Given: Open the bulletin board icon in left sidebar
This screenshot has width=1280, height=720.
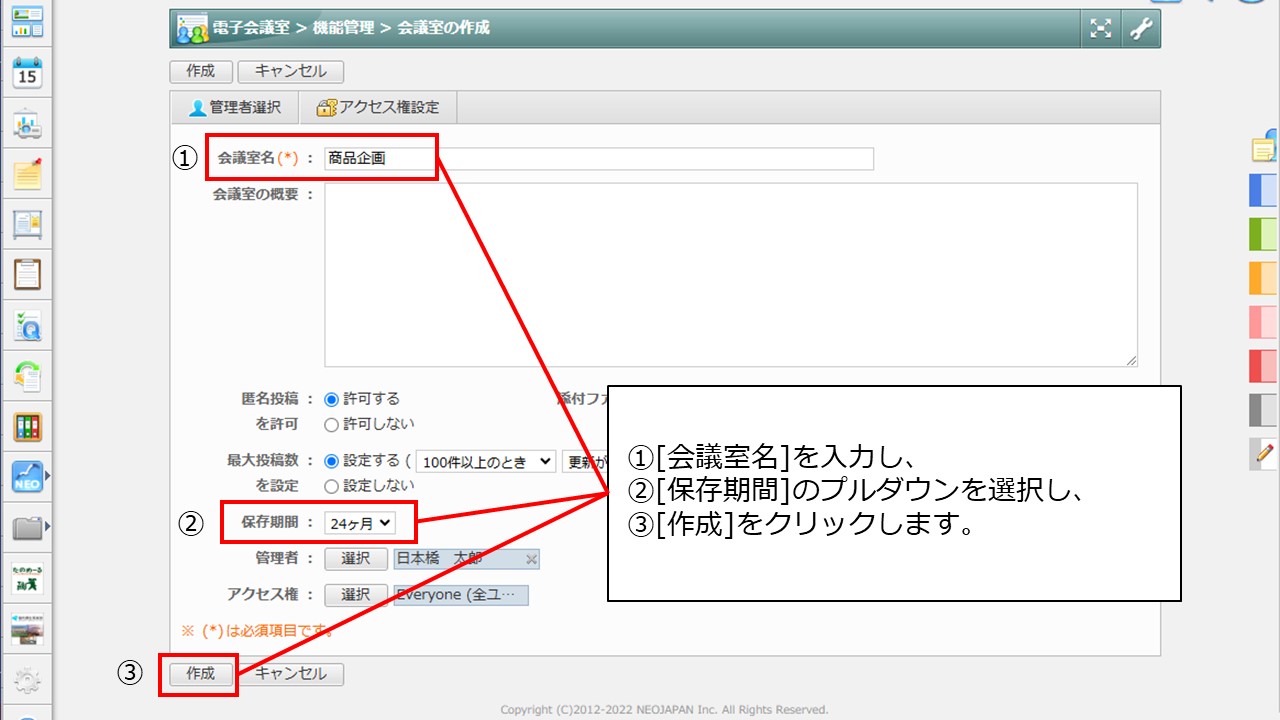Looking at the screenshot, I should coord(27,224).
